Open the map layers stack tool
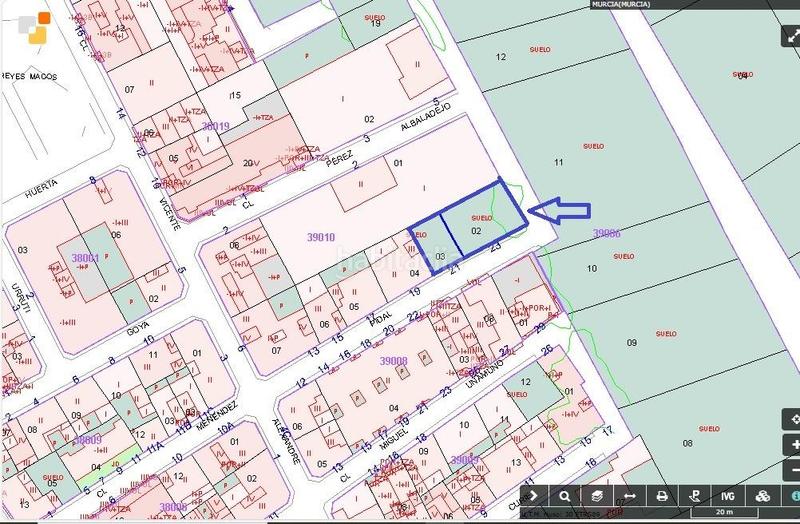The image size is (800, 524). (x=597, y=496)
